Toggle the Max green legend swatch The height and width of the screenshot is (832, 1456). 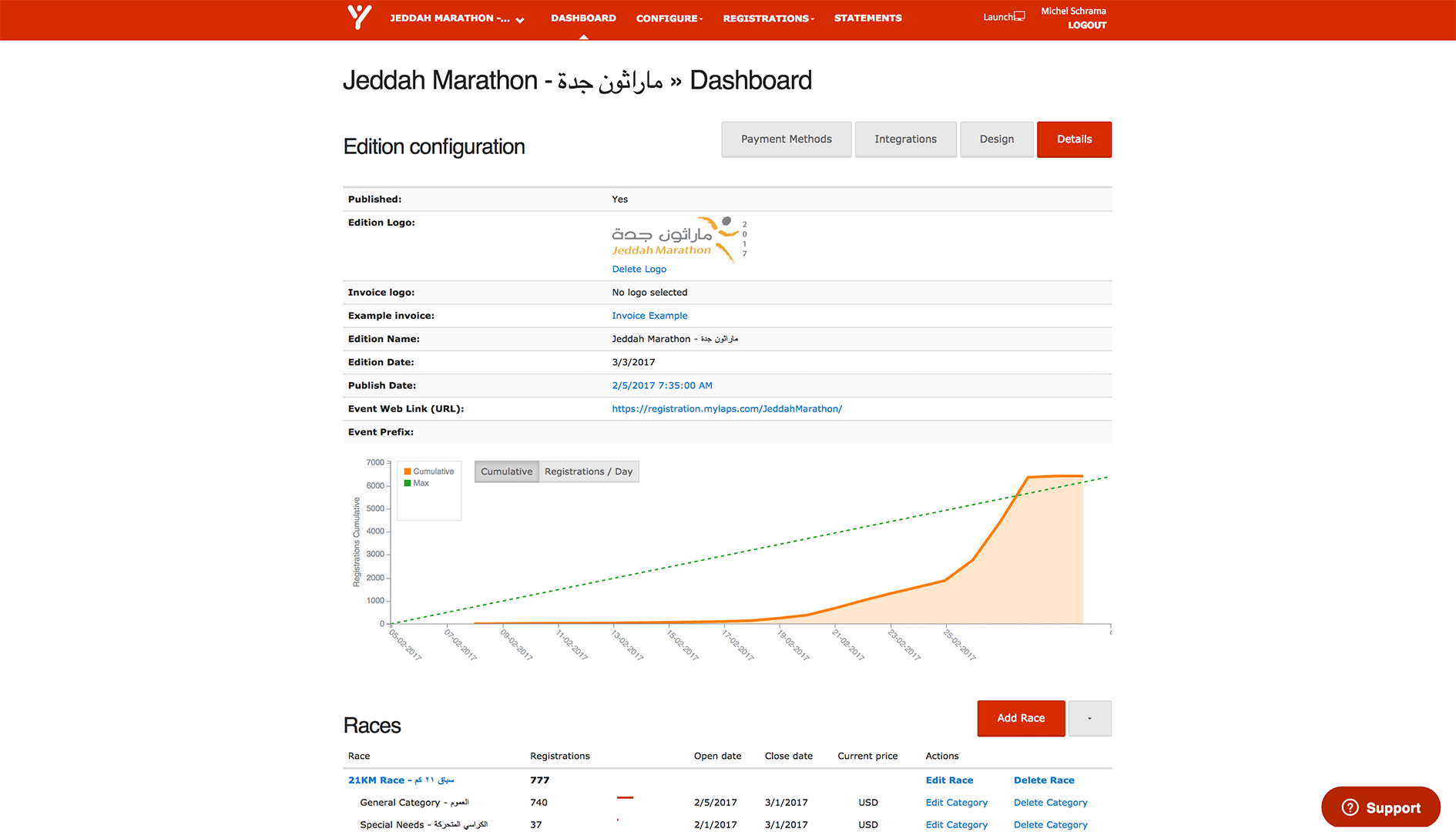click(x=408, y=484)
